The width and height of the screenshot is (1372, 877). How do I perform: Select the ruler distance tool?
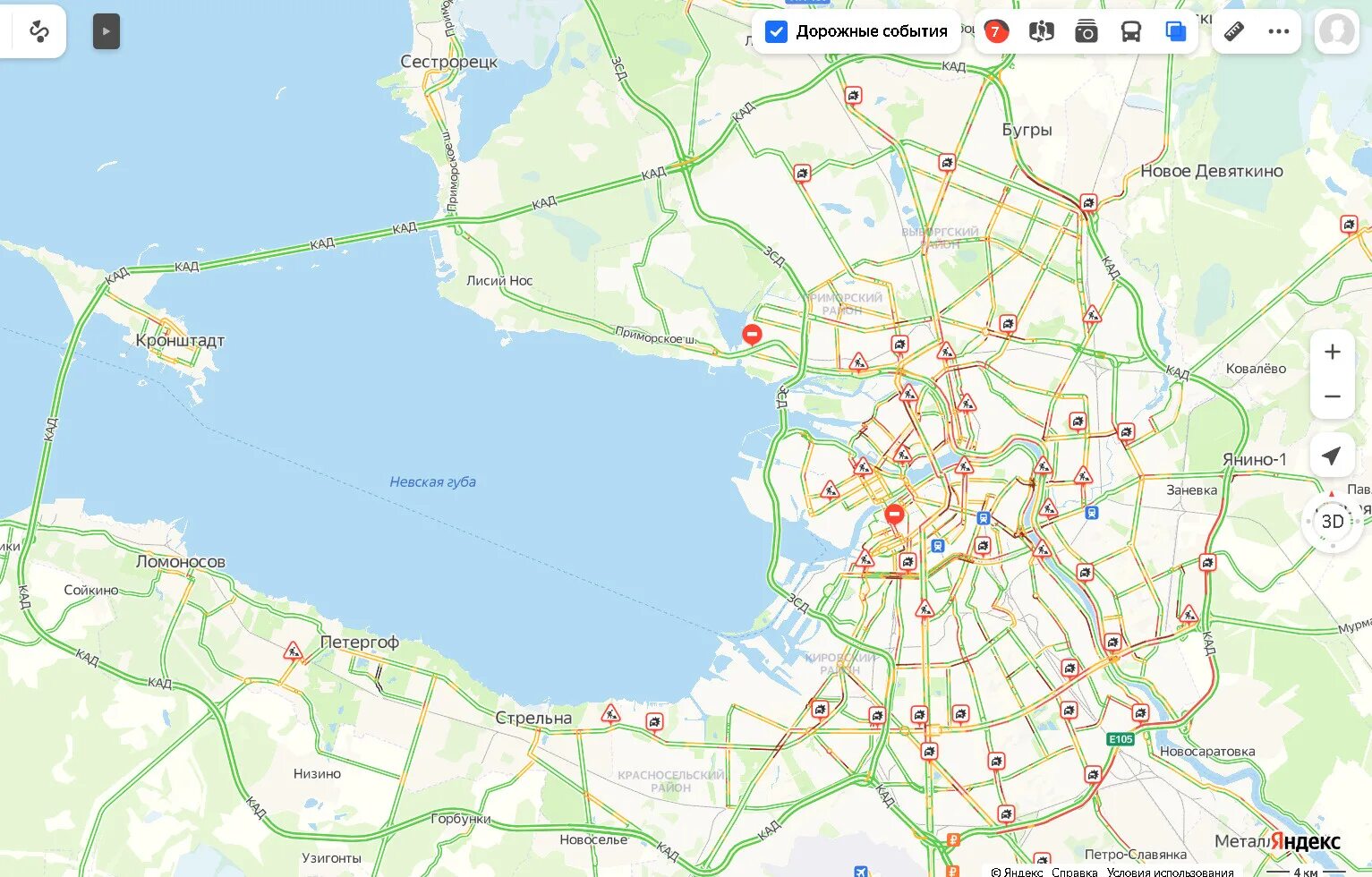click(1234, 32)
